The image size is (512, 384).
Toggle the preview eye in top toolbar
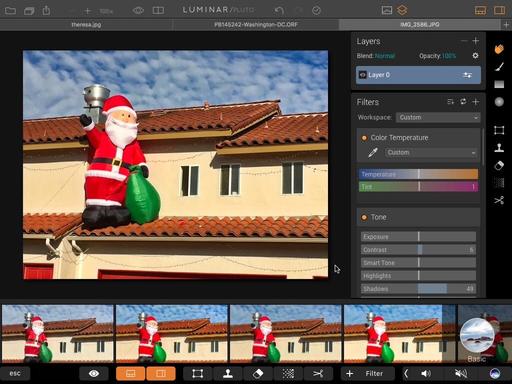tap(138, 11)
